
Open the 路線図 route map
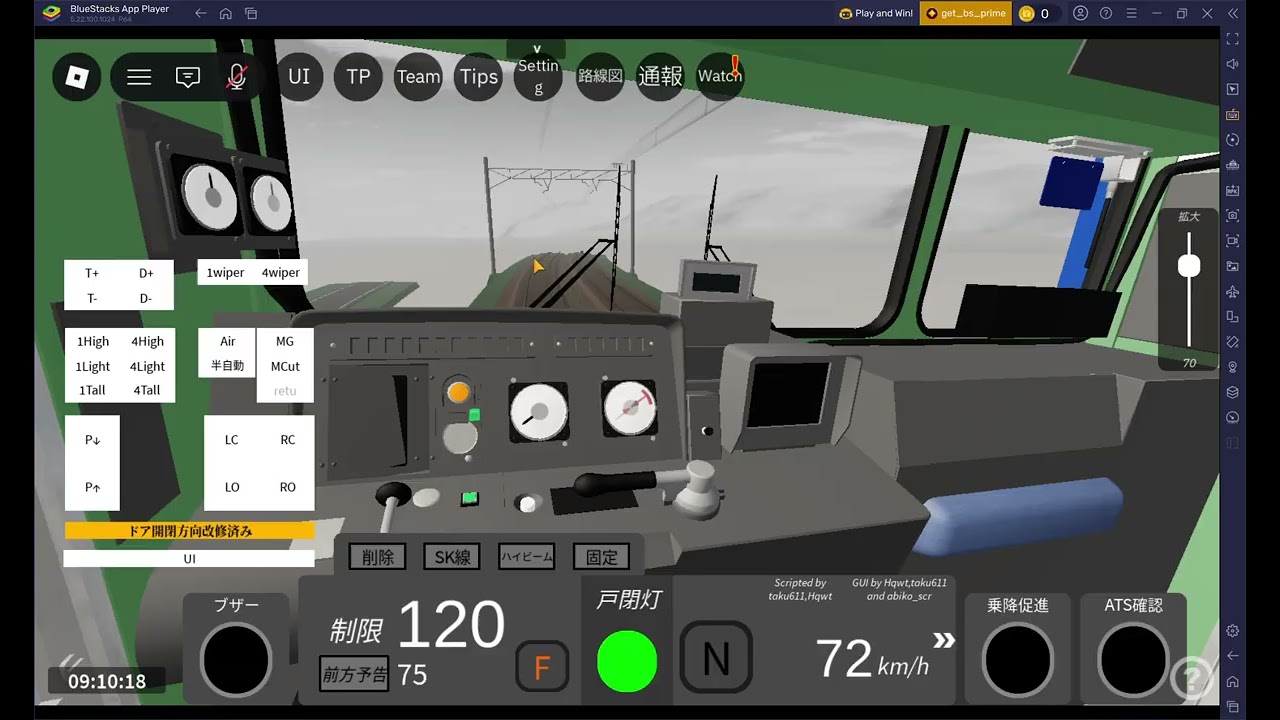tap(600, 77)
